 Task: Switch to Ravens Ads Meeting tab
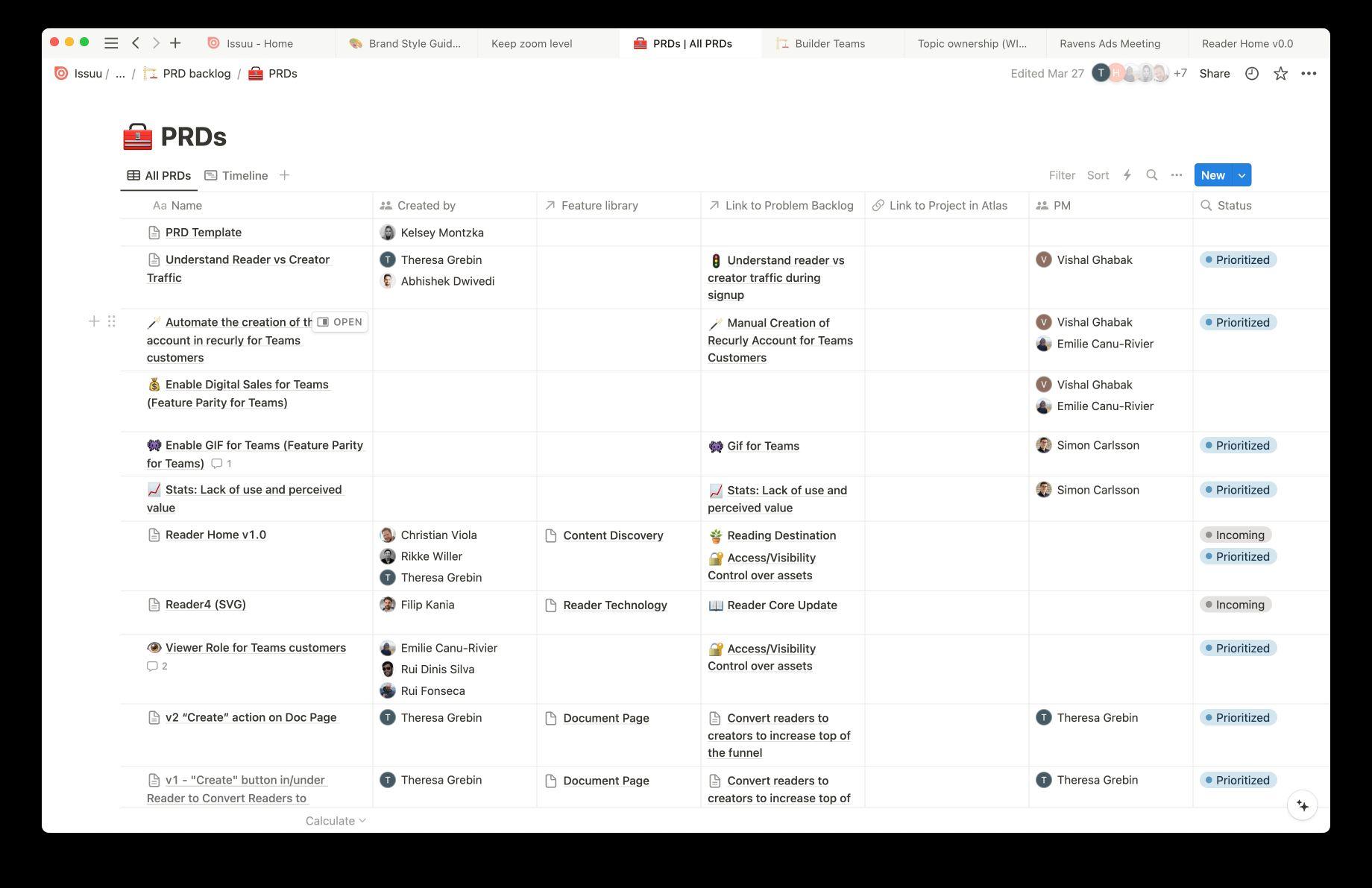(1117, 43)
